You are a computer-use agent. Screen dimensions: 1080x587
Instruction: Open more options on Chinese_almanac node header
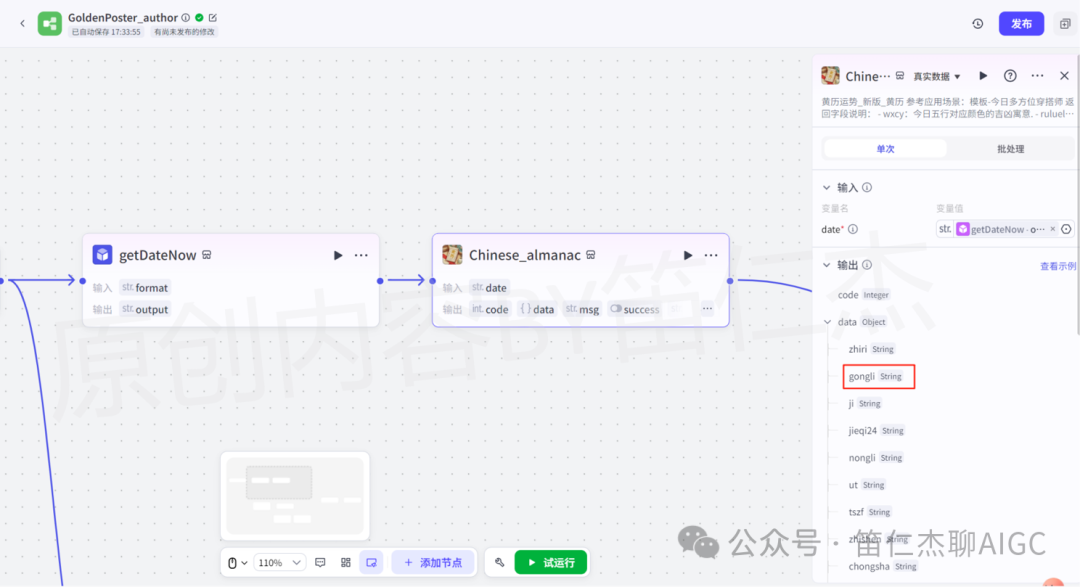(x=711, y=255)
